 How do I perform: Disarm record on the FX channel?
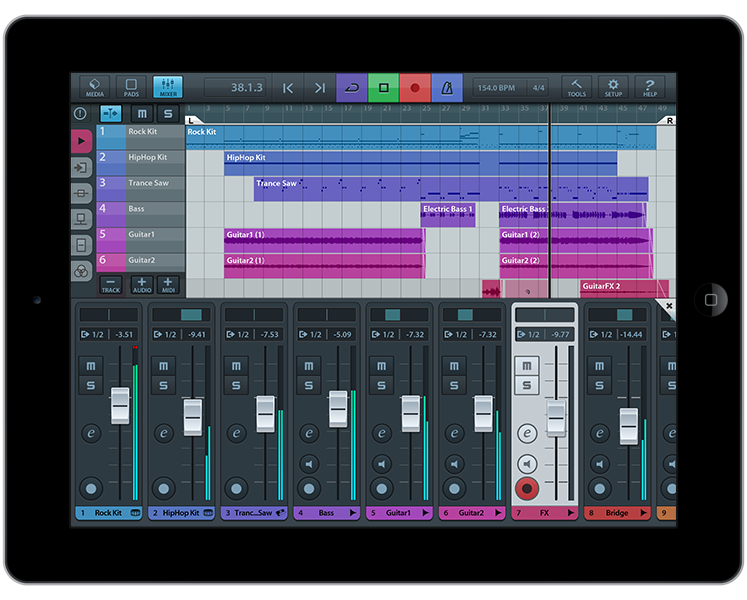tap(527, 488)
